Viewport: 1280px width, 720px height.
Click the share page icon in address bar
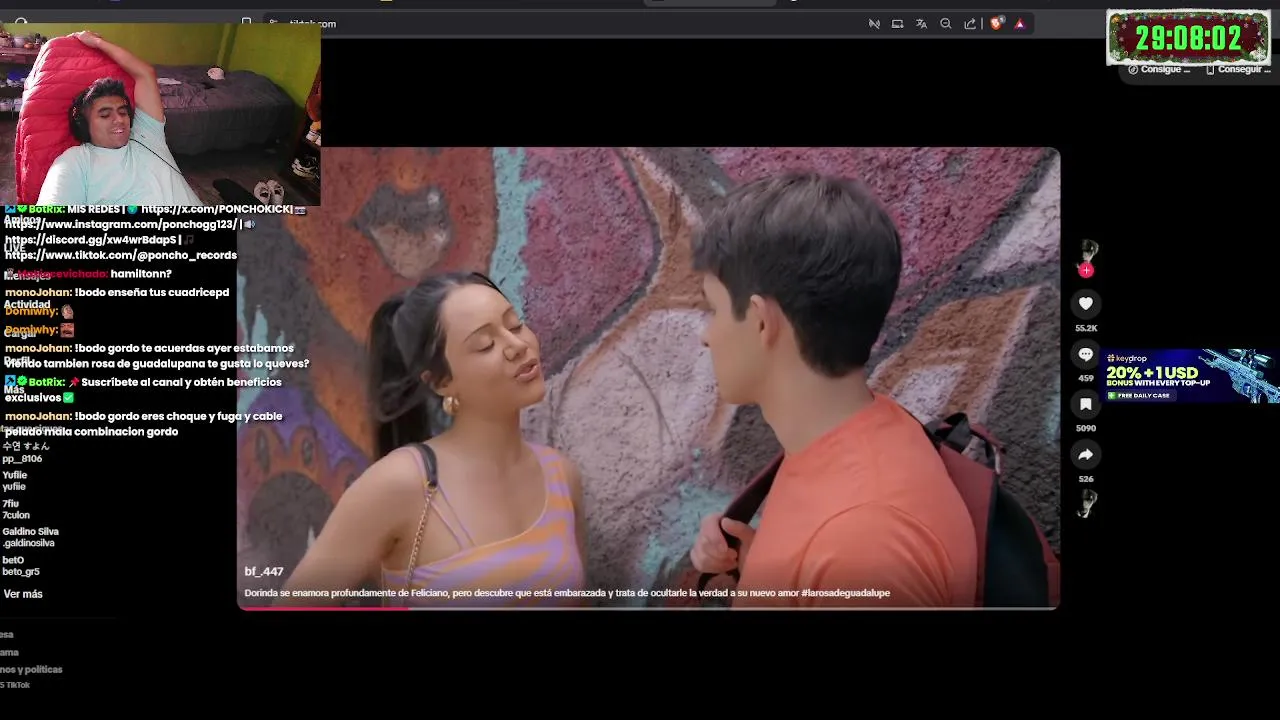coord(970,23)
